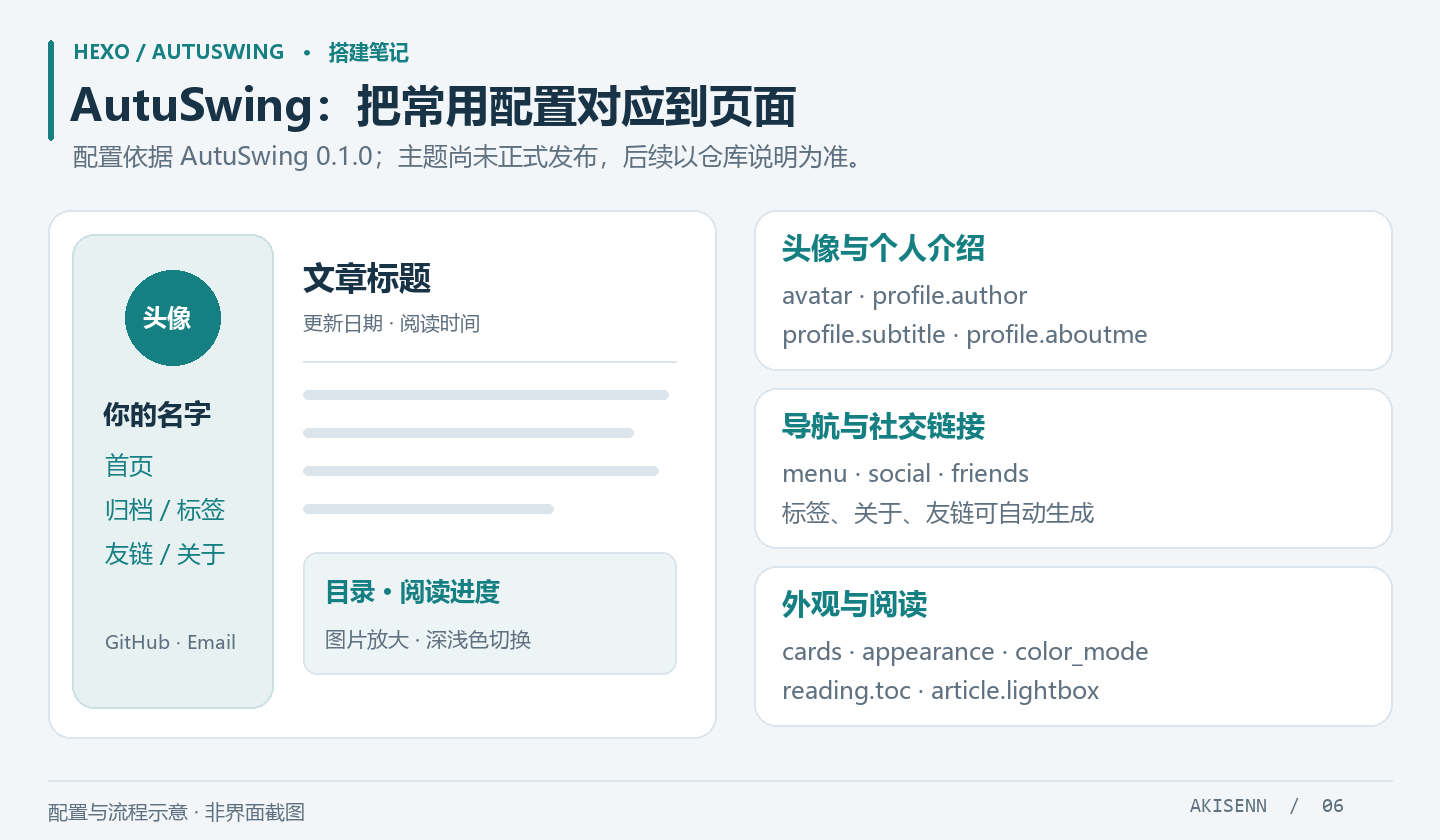The width and height of the screenshot is (1440, 840).
Task: Click the 标签、关于、友链可自动生成 line
Action: point(938,513)
